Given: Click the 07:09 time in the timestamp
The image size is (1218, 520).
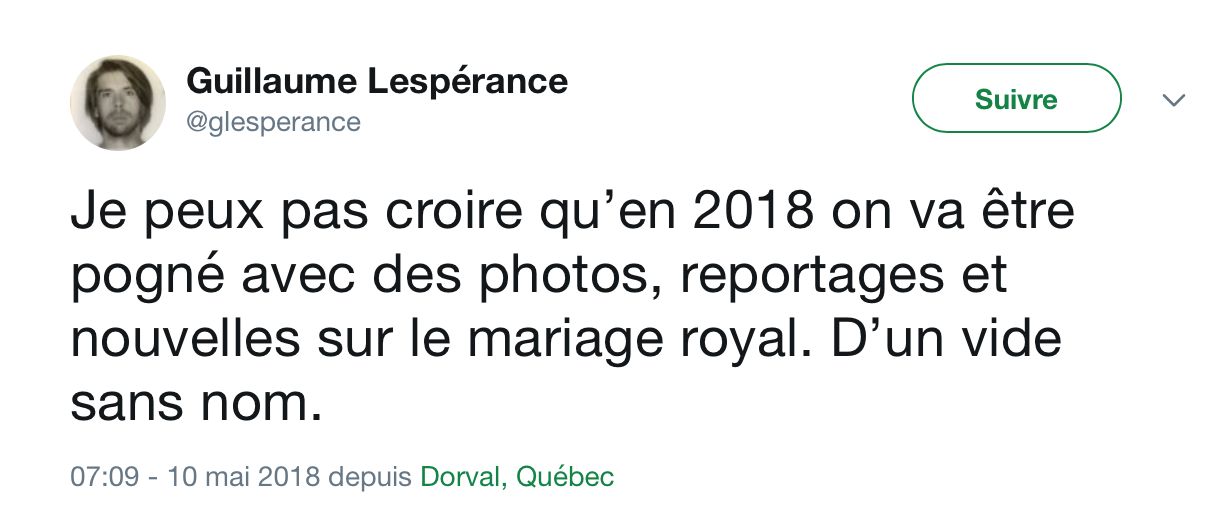Looking at the screenshot, I should [x=104, y=477].
